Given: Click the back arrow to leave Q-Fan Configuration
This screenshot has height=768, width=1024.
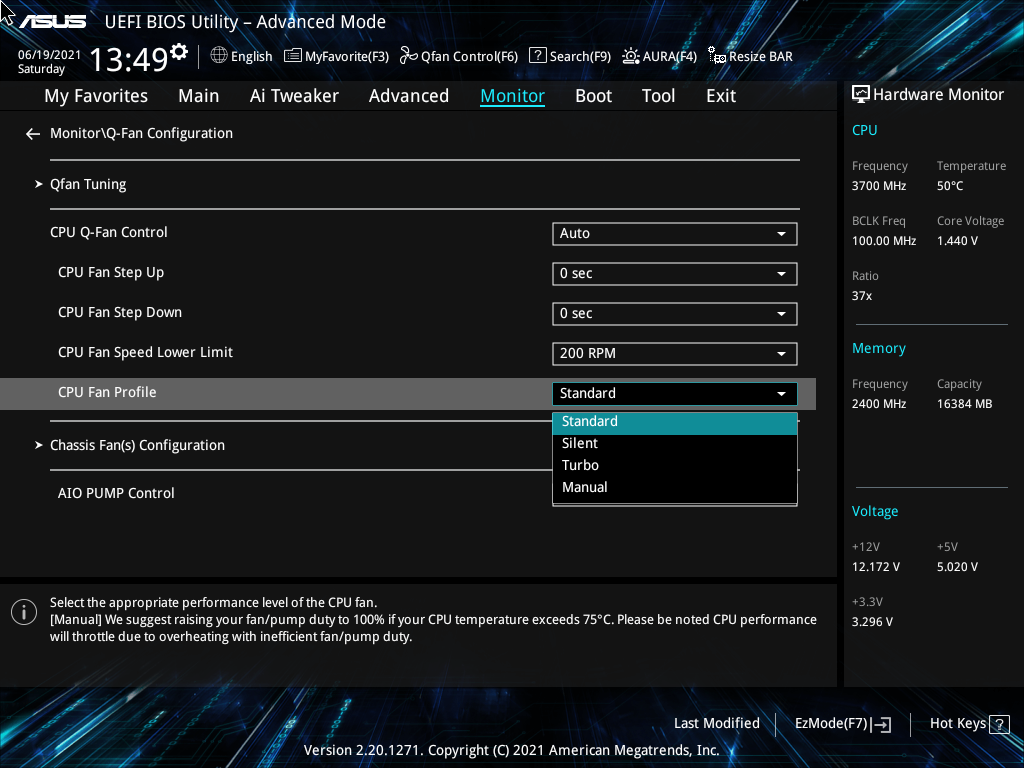Looking at the screenshot, I should [x=32, y=133].
